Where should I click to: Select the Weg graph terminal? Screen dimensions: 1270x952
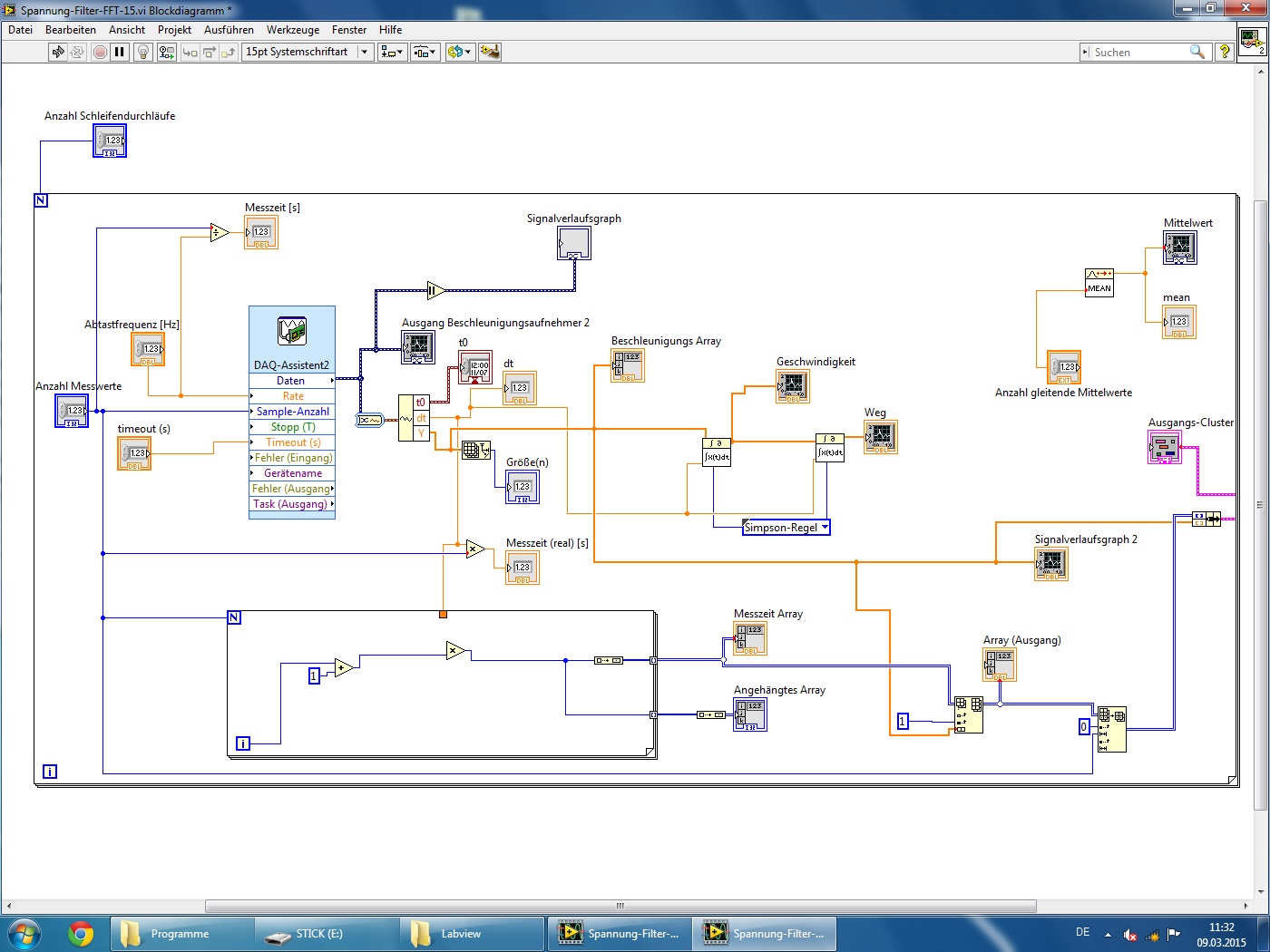pyautogui.click(x=881, y=437)
